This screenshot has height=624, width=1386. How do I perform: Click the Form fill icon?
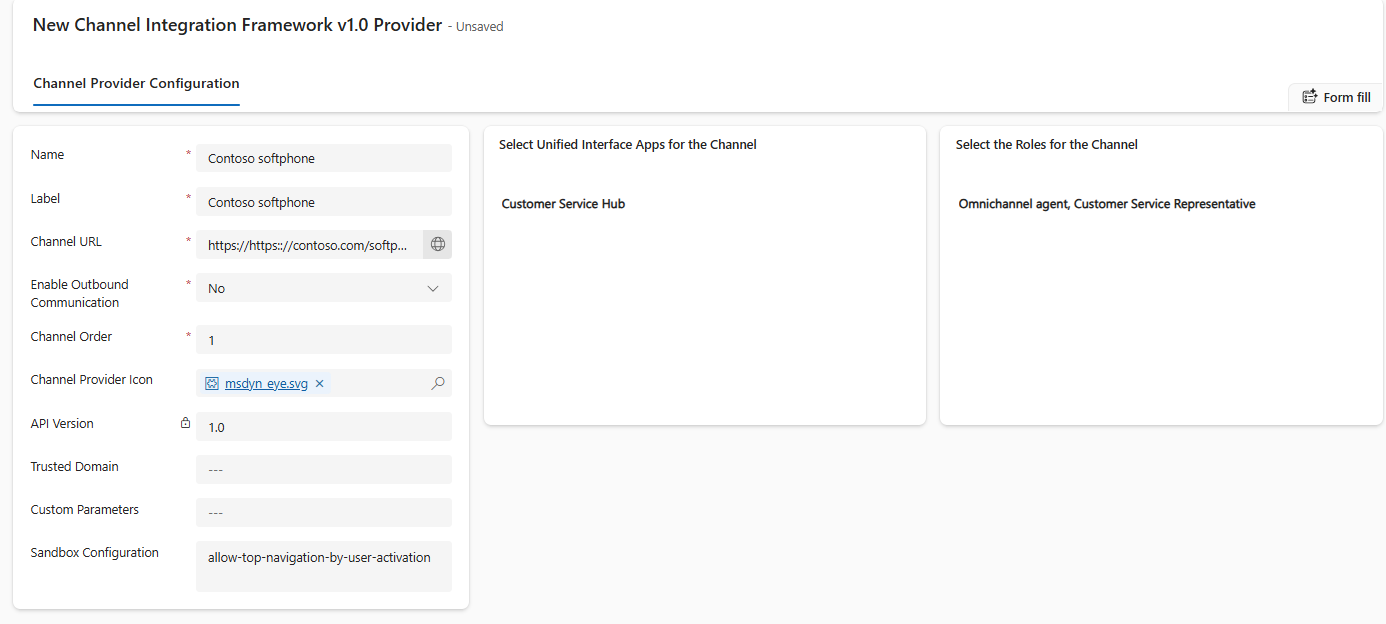[1309, 97]
